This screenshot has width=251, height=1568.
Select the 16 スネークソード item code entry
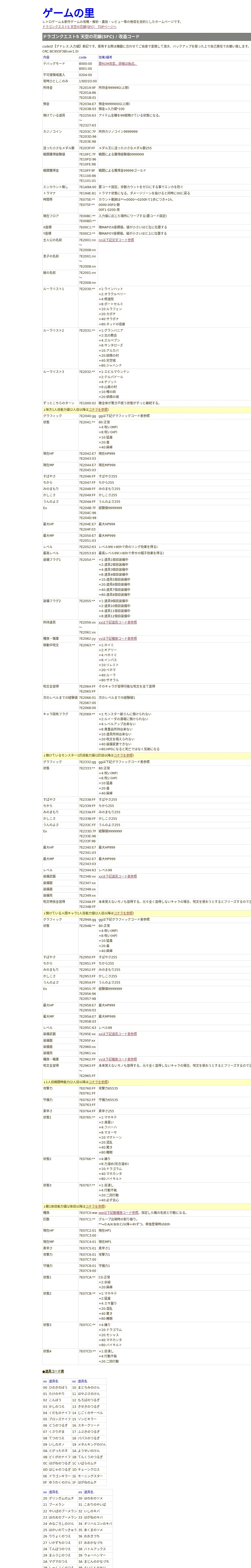(87, 1425)
